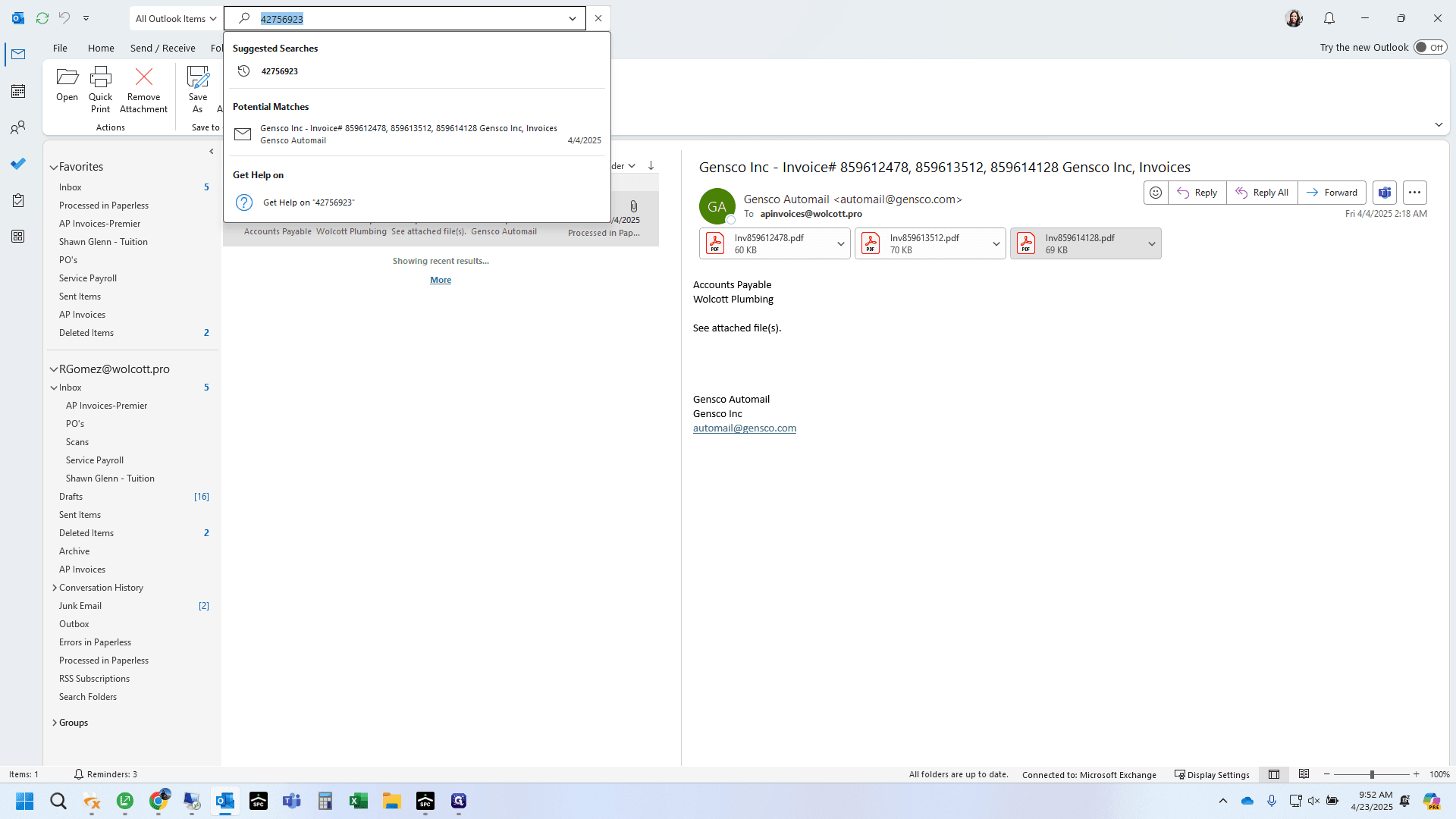Open notifications bell icon
The image size is (1456, 819).
click(x=1329, y=18)
